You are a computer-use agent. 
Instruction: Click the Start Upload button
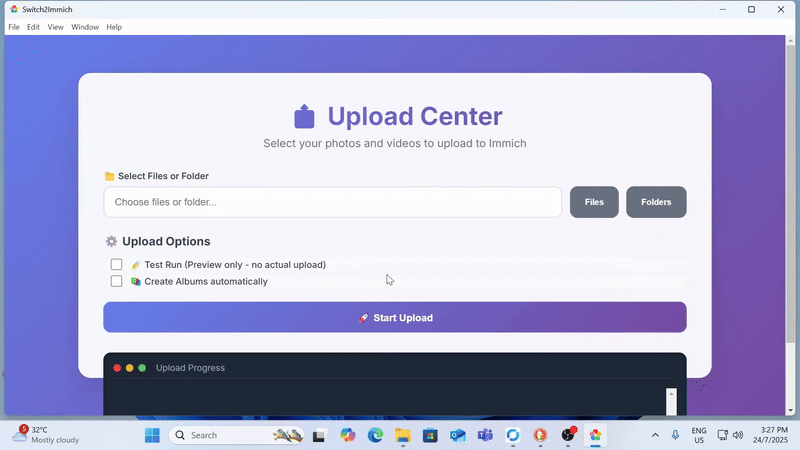pos(395,317)
